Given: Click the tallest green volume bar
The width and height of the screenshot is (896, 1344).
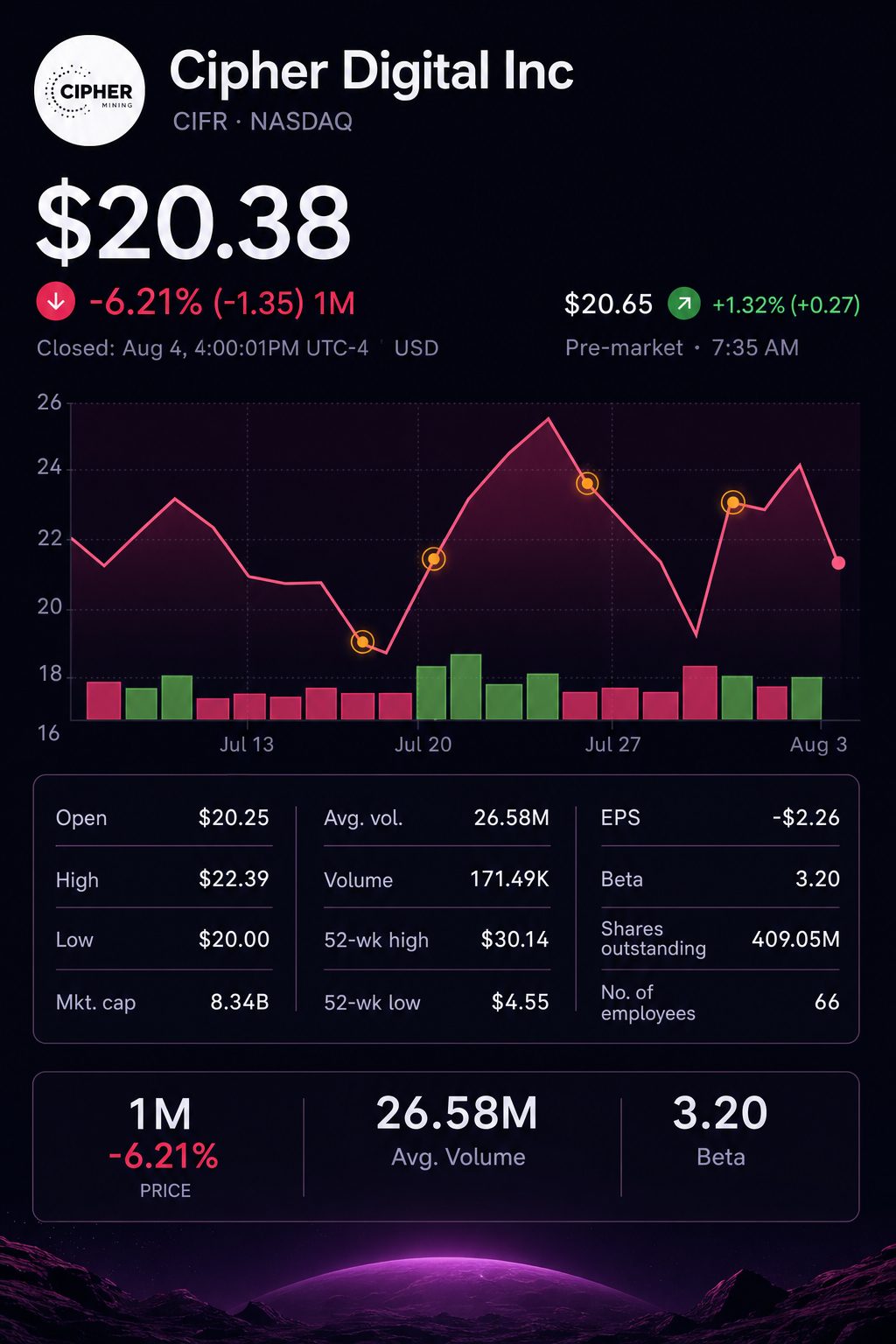Looking at the screenshot, I should 465,687.
